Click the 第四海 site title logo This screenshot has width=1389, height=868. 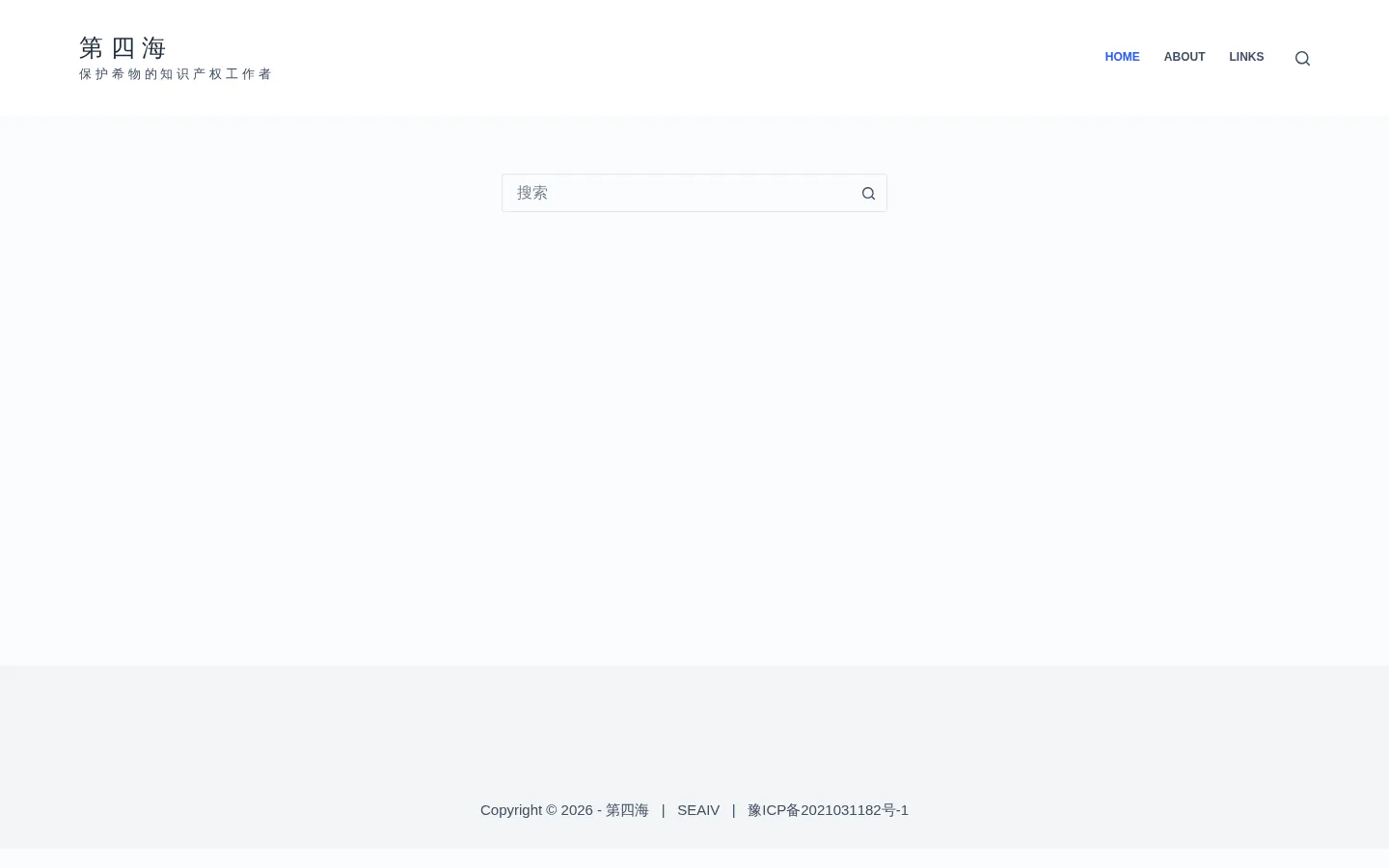[123, 47]
